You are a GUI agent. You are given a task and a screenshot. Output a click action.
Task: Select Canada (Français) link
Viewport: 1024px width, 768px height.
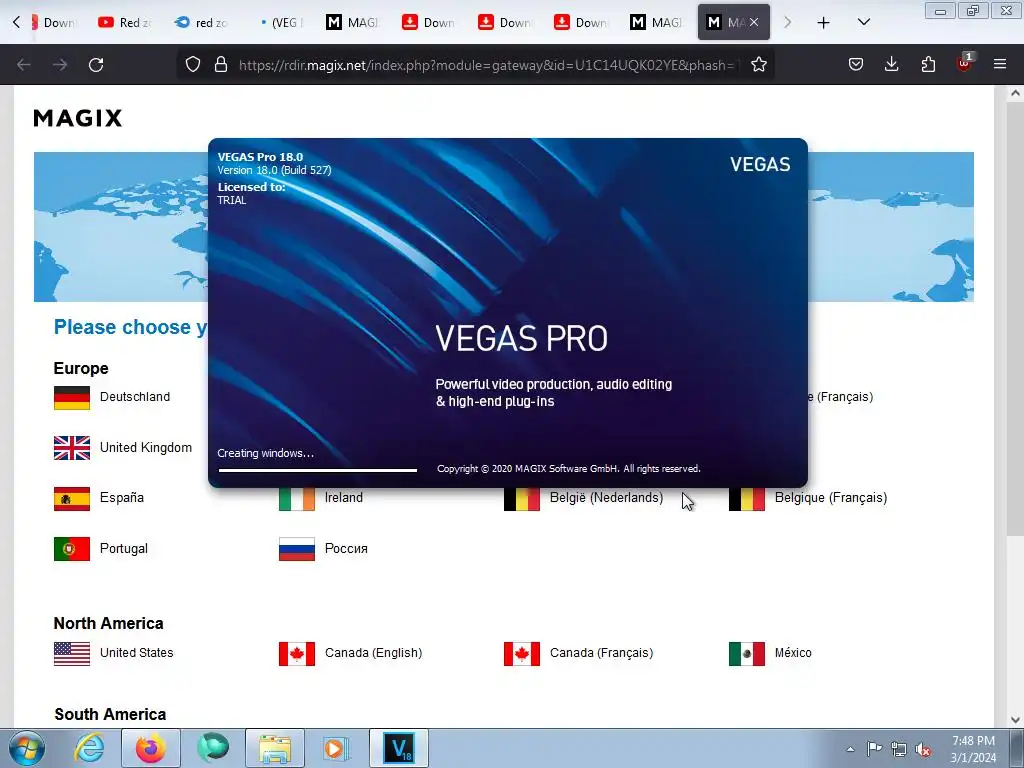(x=601, y=653)
